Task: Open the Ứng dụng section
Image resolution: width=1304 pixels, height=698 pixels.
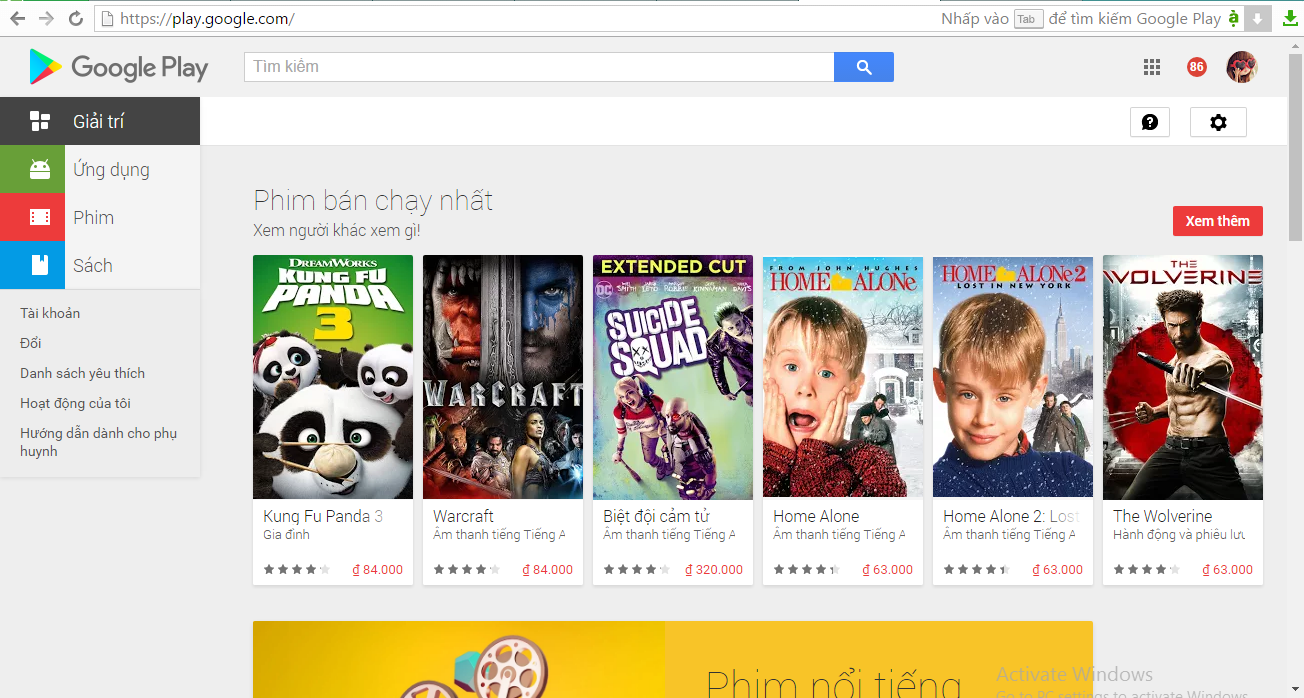Action: tap(111, 169)
